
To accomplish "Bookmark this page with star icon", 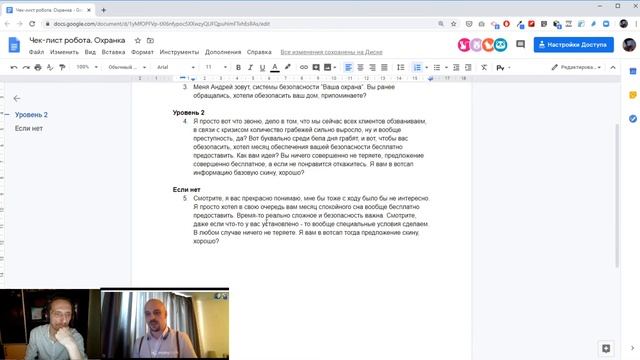I will point(453,24).
